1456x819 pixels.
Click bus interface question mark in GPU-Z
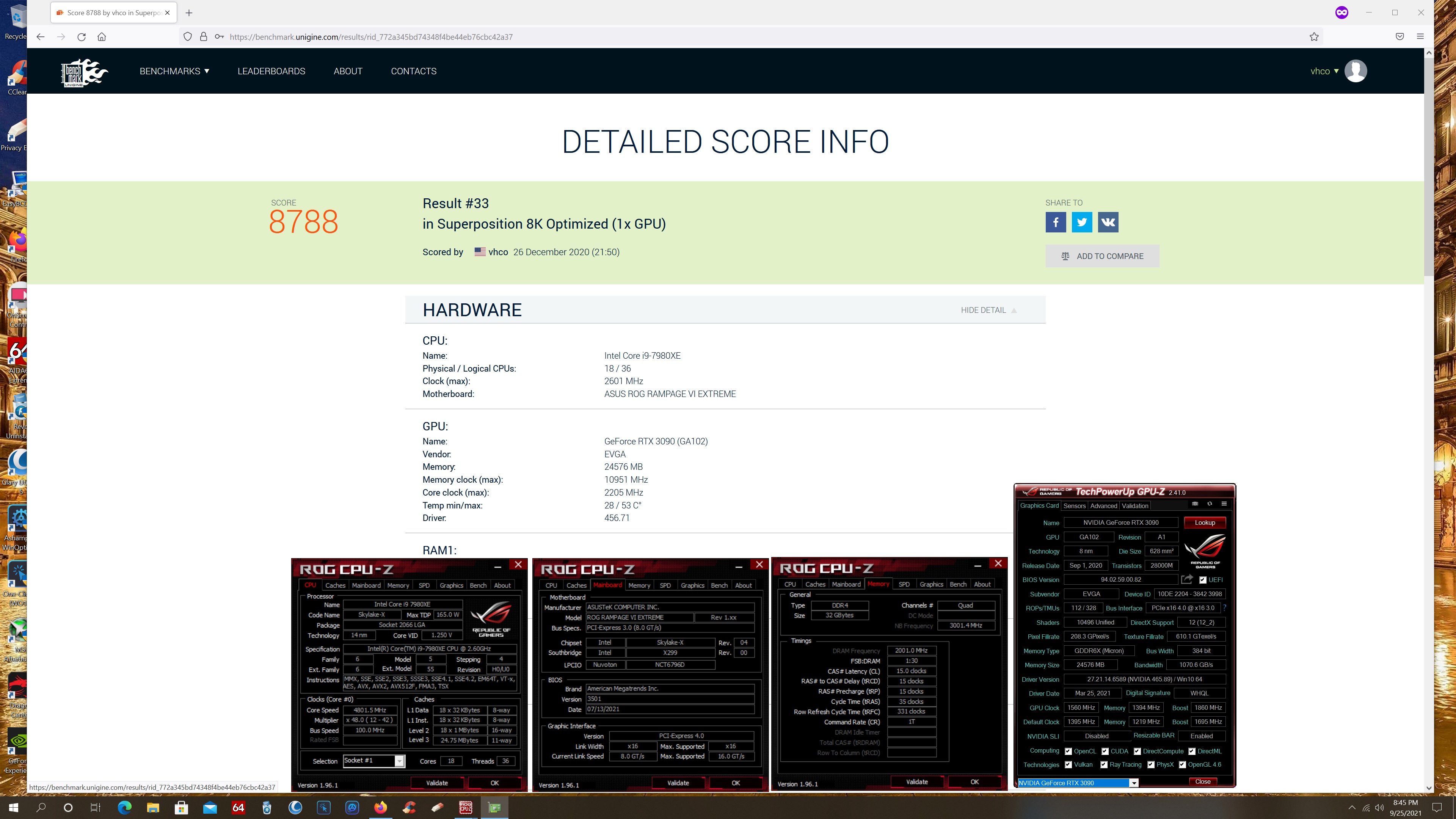point(1224,607)
